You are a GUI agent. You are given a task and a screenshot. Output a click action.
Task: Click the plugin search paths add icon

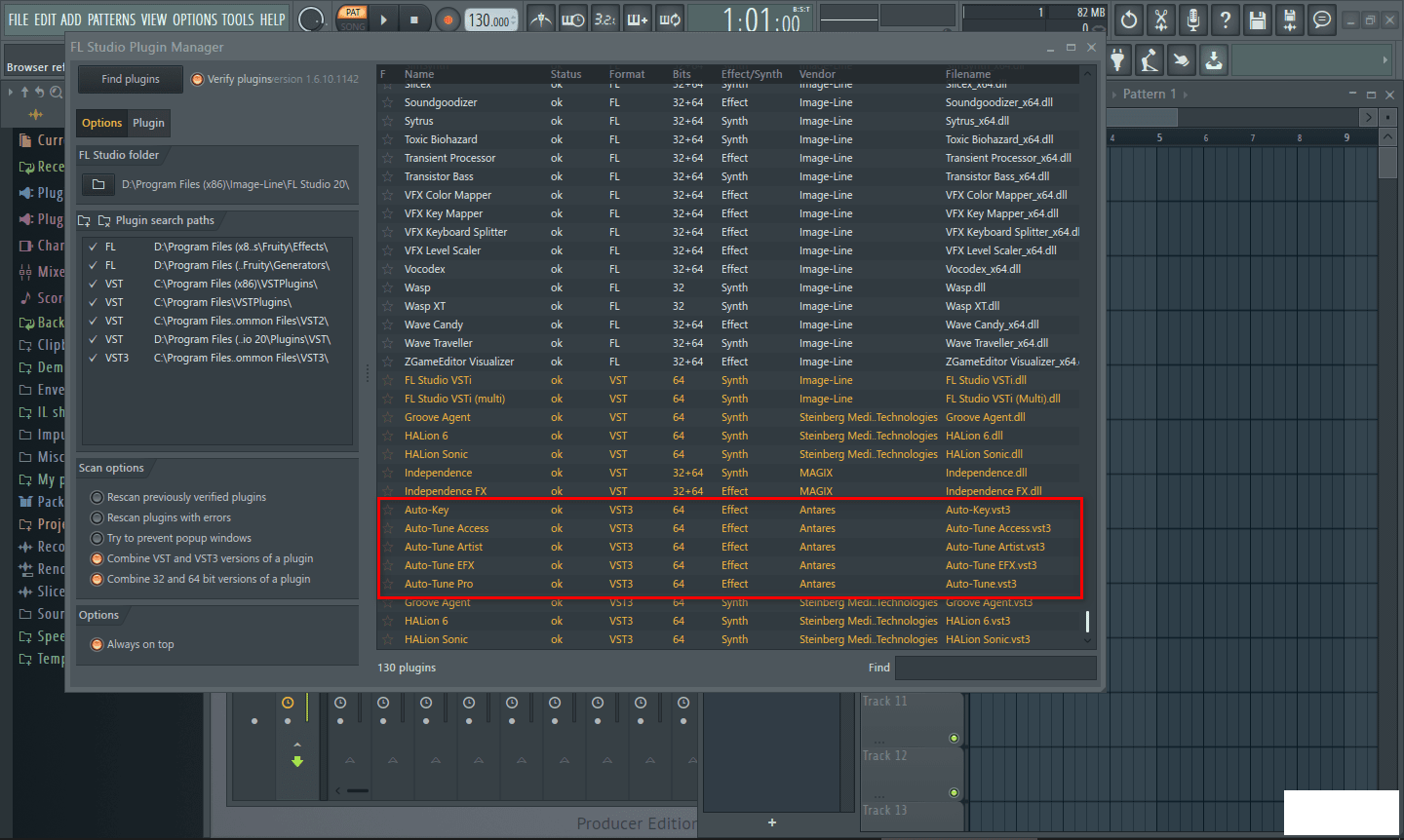(85, 220)
